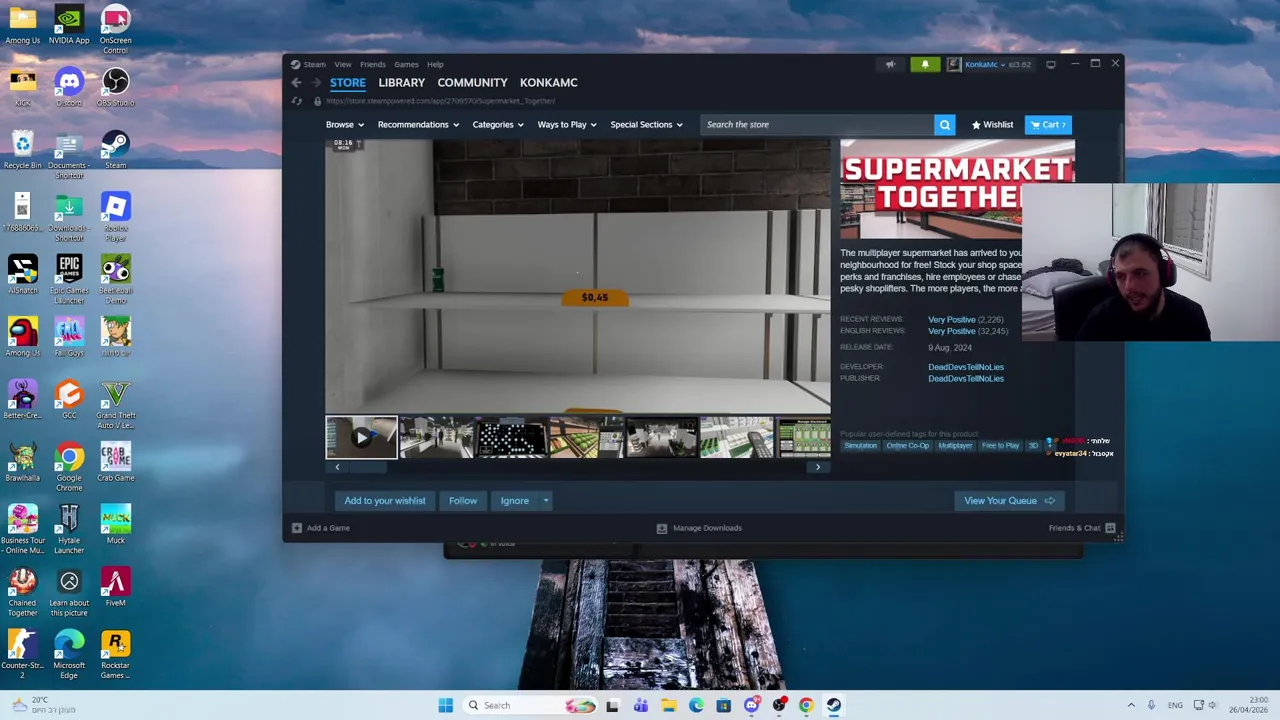This screenshot has height=720, width=1280.
Task: Click the Online Co-Op tag
Action: (908, 446)
